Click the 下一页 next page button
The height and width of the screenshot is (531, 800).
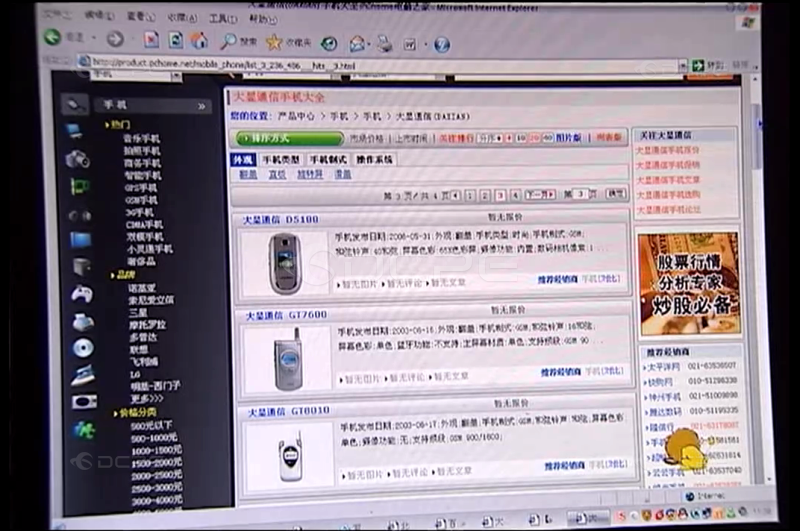point(540,195)
